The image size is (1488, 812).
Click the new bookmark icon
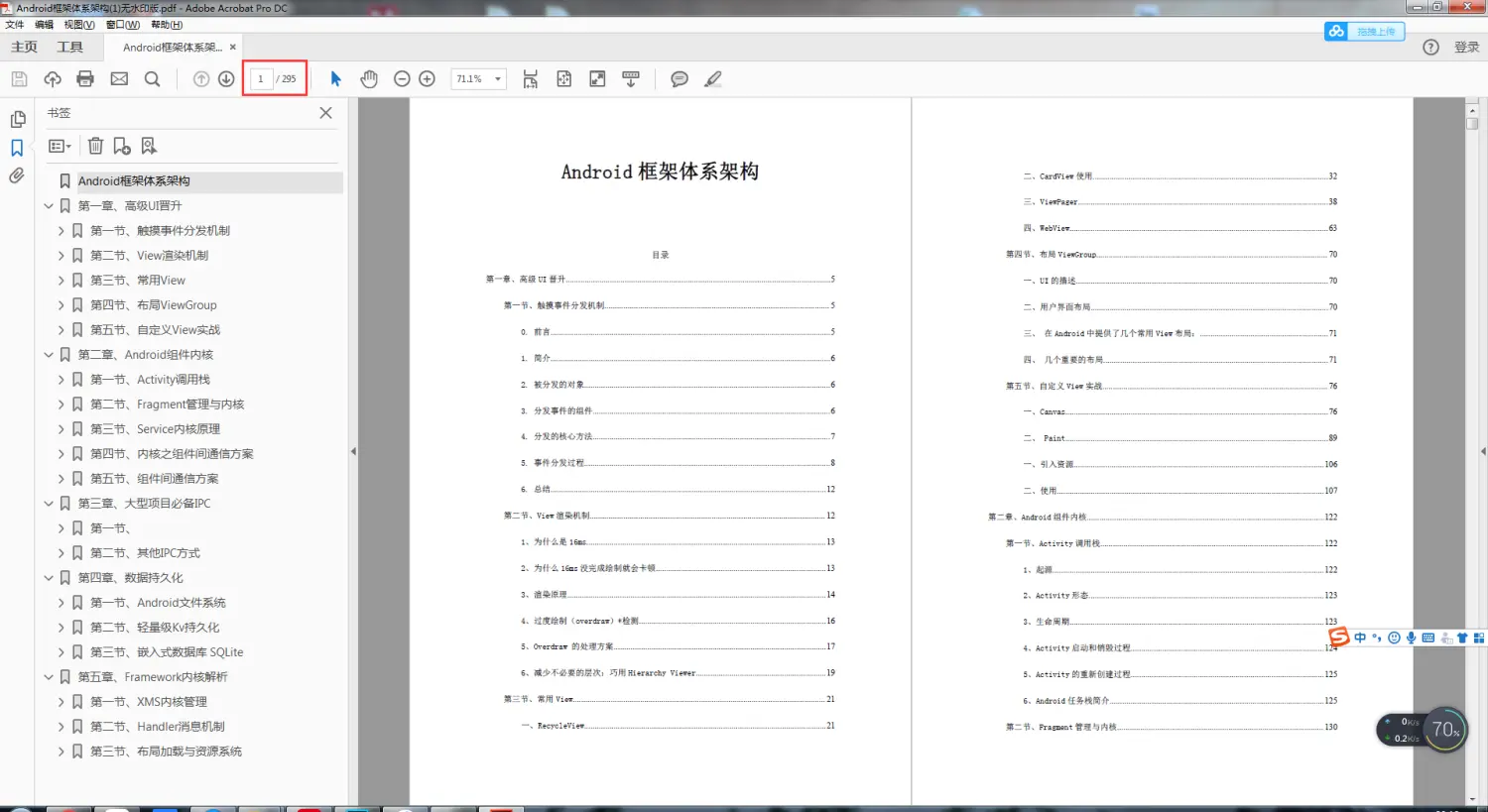[122, 146]
